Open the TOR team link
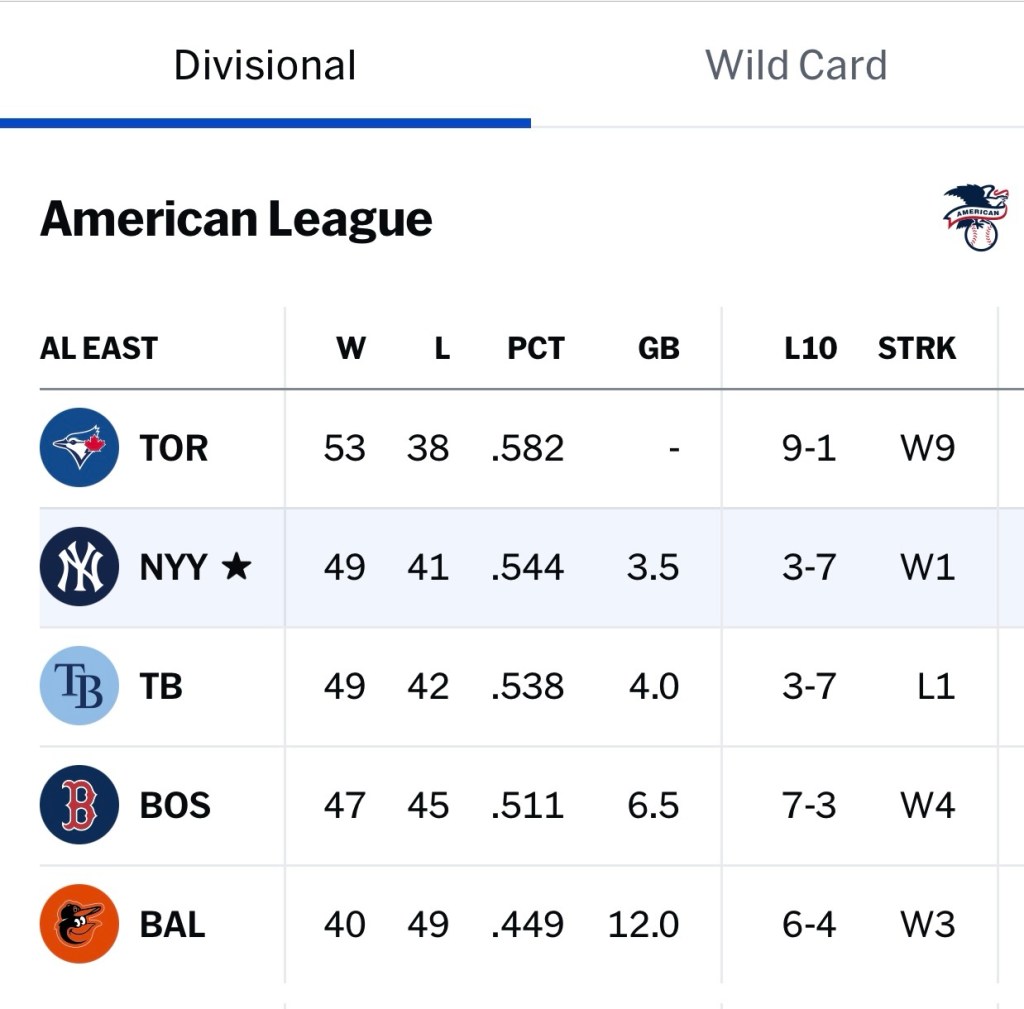Screen dimensions: 1024x1009 (174, 448)
